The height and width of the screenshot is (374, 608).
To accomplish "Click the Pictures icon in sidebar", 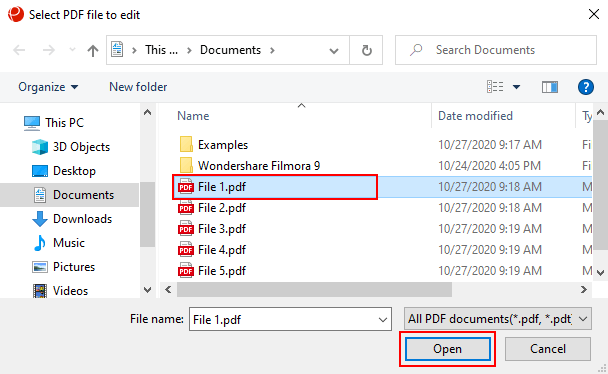I will 40,267.
